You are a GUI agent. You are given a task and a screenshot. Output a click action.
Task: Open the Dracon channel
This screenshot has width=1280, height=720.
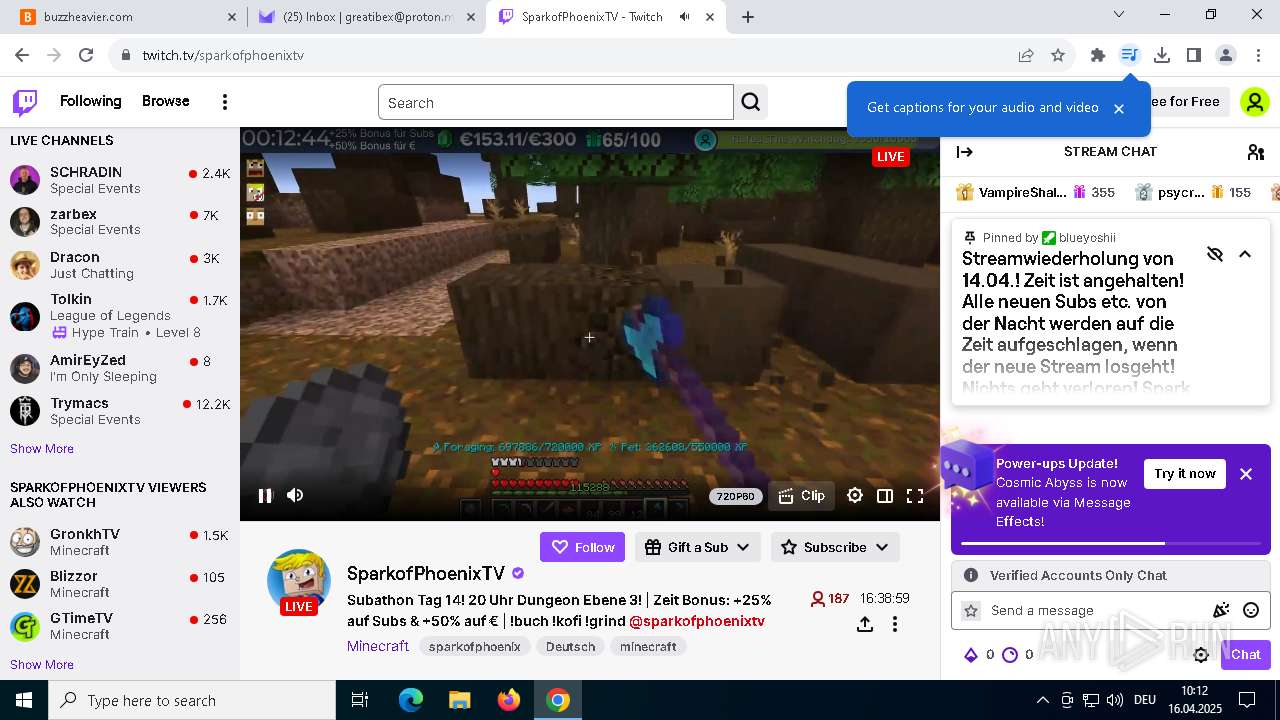pyautogui.click(x=120, y=265)
